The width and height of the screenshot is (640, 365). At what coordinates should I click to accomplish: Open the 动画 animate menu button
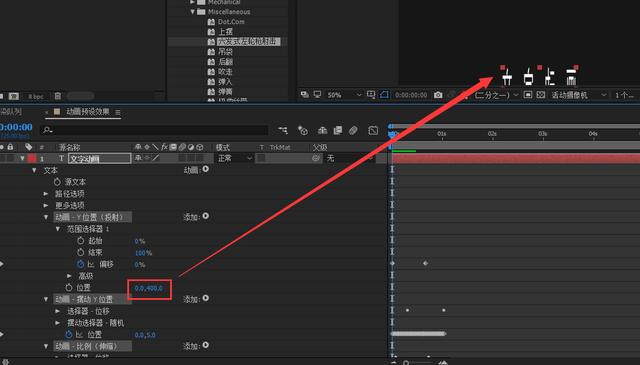tap(206, 169)
